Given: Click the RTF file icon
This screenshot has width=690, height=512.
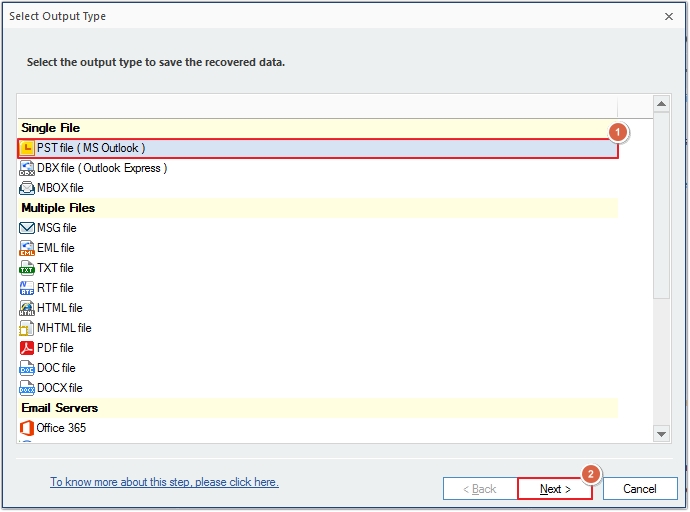Looking at the screenshot, I should click(27, 288).
